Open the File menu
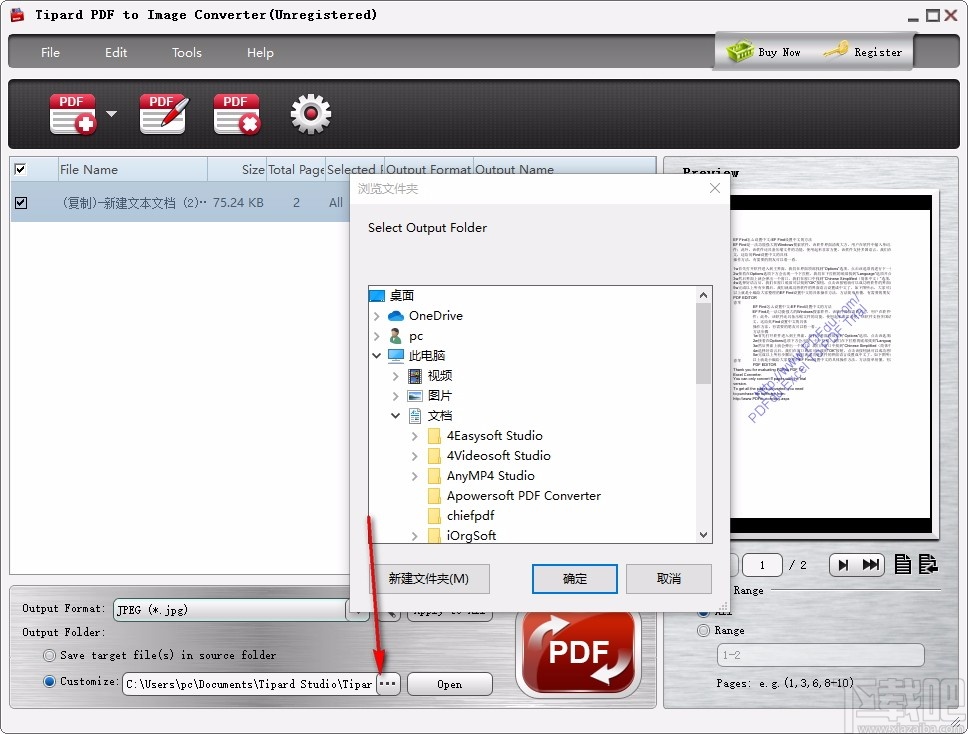968x734 pixels. (50, 52)
